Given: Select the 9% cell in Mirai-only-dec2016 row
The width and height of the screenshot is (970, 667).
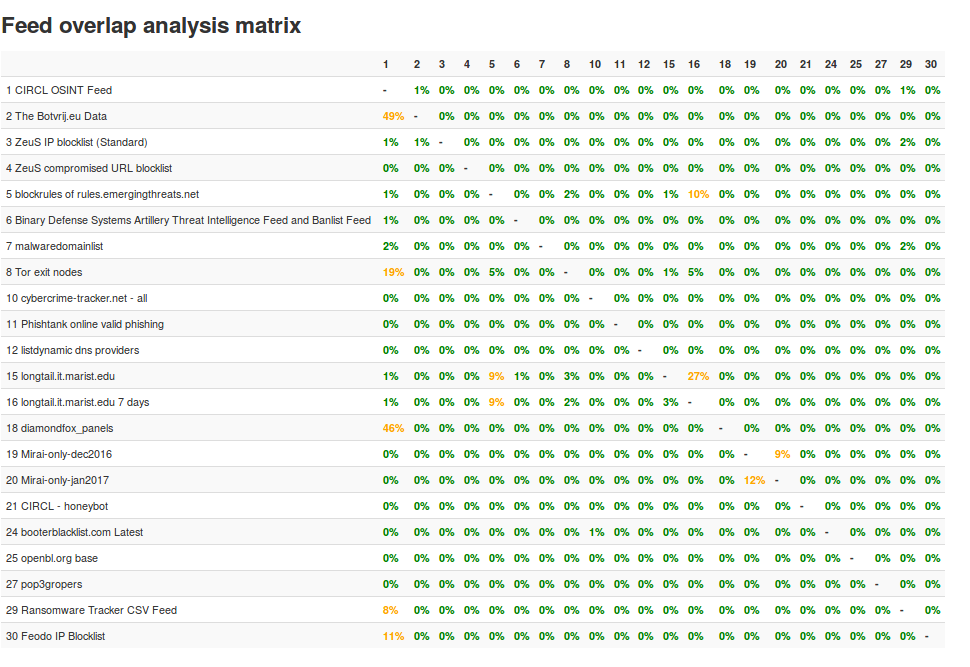Looking at the screenshot, I should point(782,454).
